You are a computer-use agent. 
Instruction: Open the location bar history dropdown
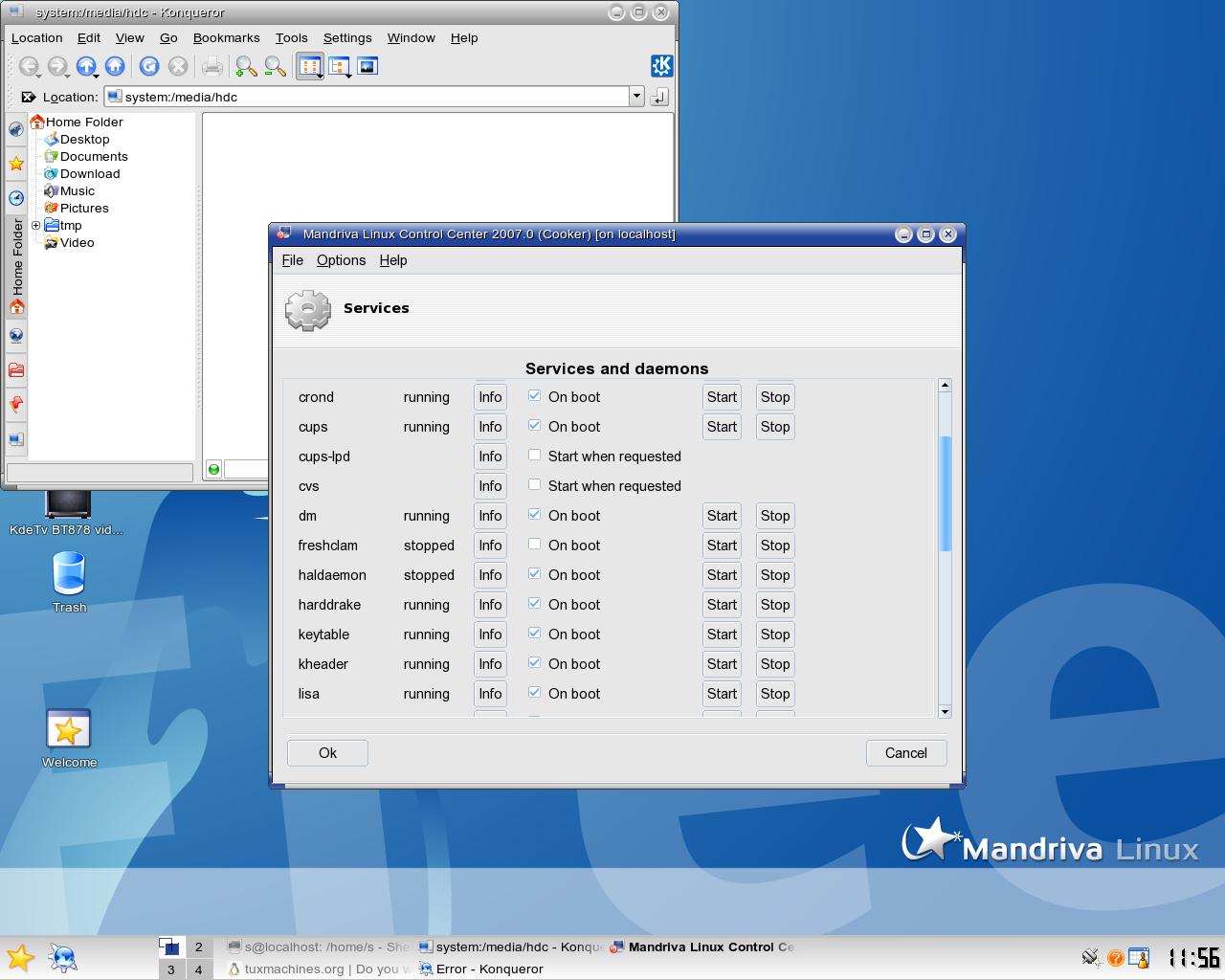636,97
